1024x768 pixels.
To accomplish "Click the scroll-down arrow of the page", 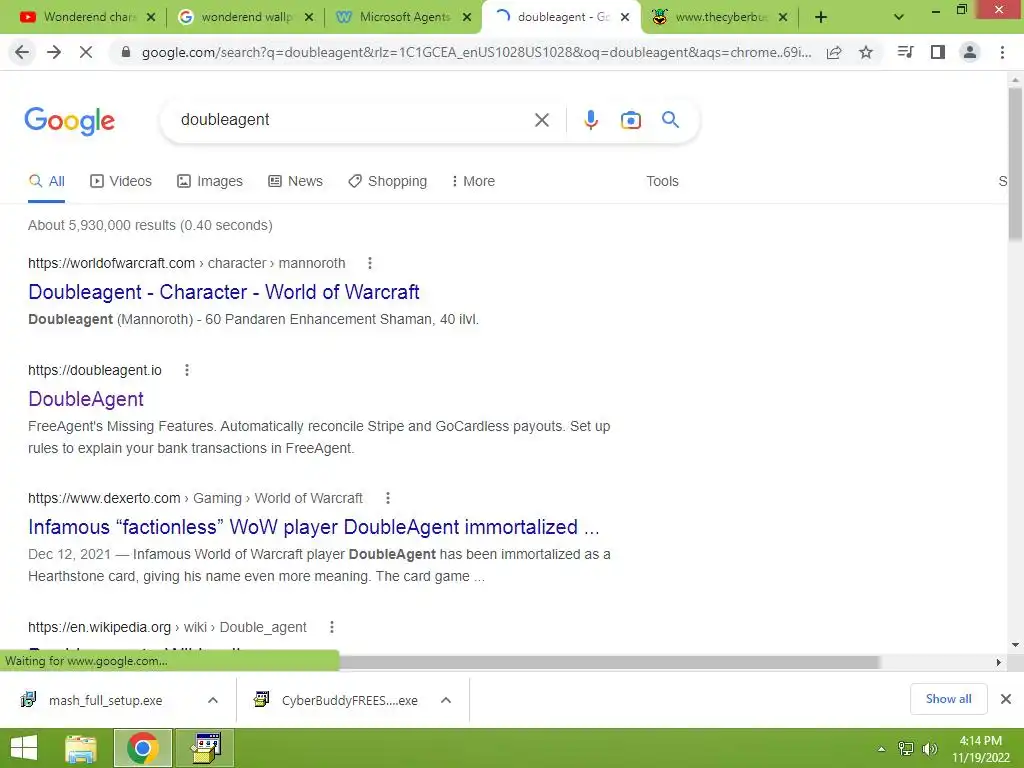I will (1015, 645).
